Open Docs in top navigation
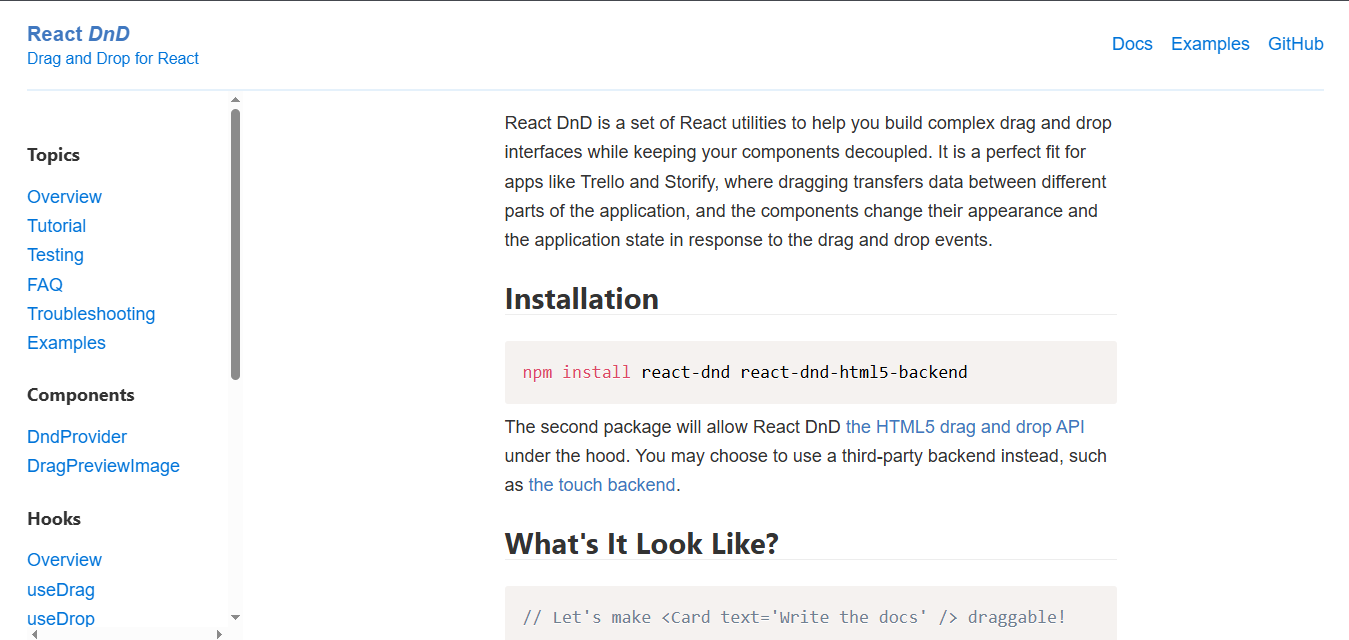 pos(1132,44)
